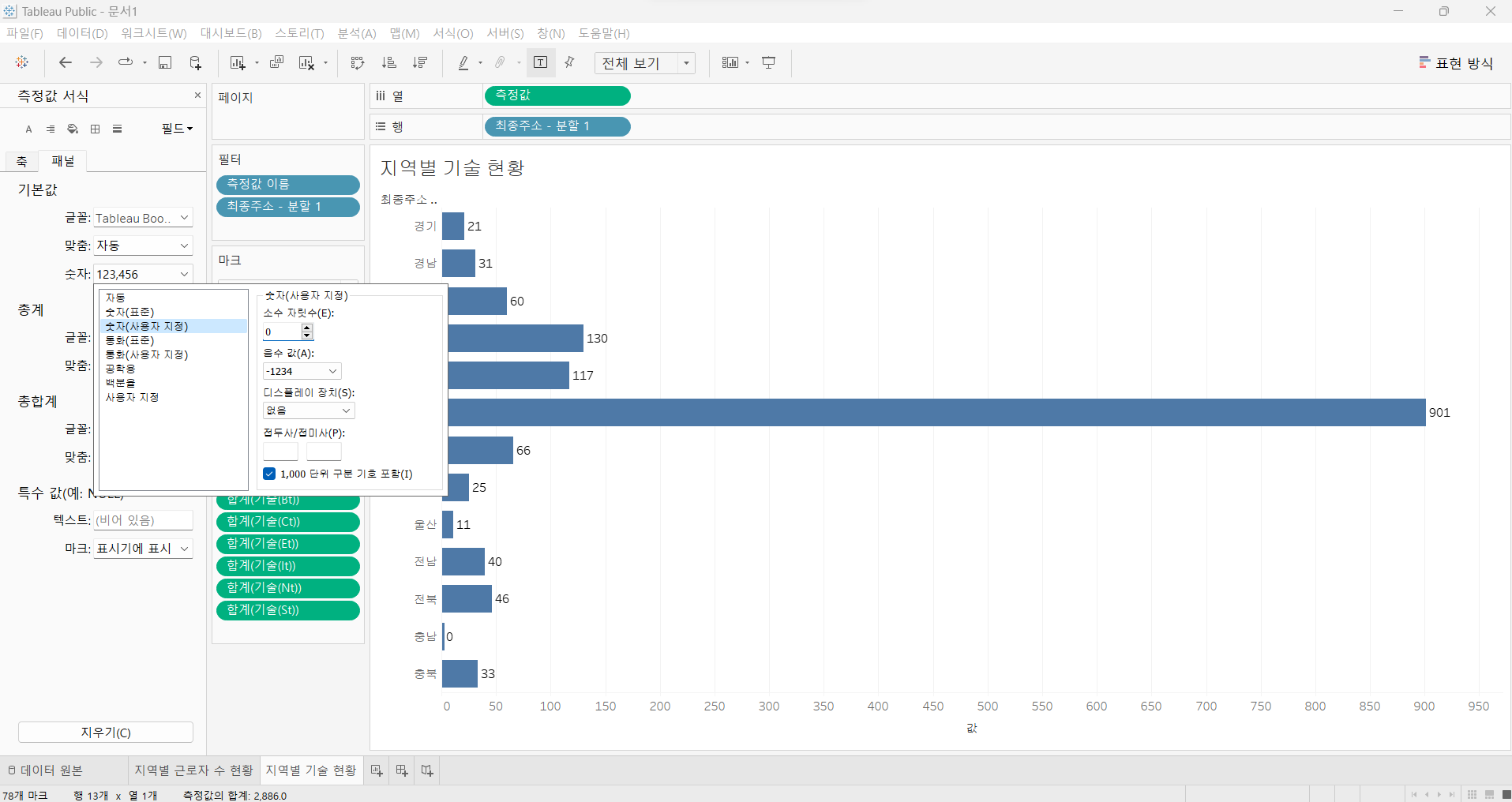Click the swap rows and columns icon
This screenshot has height=802, width=1512.
point(358,62)
